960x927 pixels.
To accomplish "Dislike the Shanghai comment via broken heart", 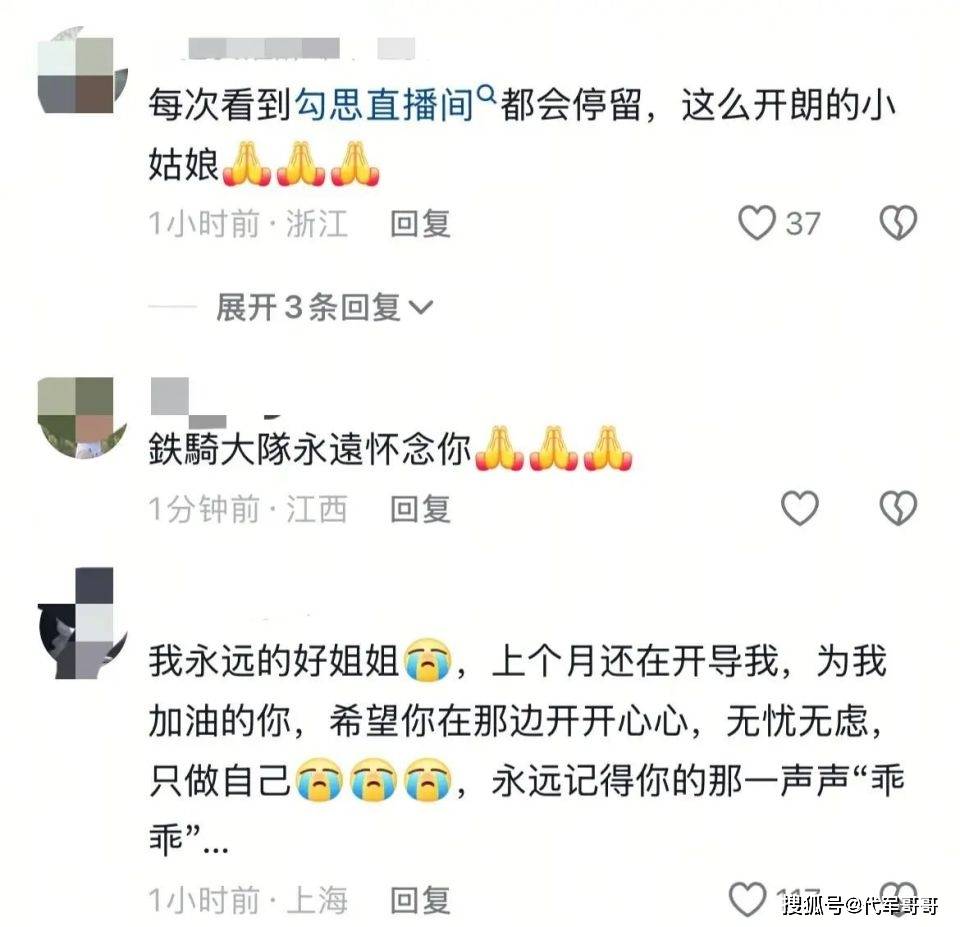I will 898,898.
